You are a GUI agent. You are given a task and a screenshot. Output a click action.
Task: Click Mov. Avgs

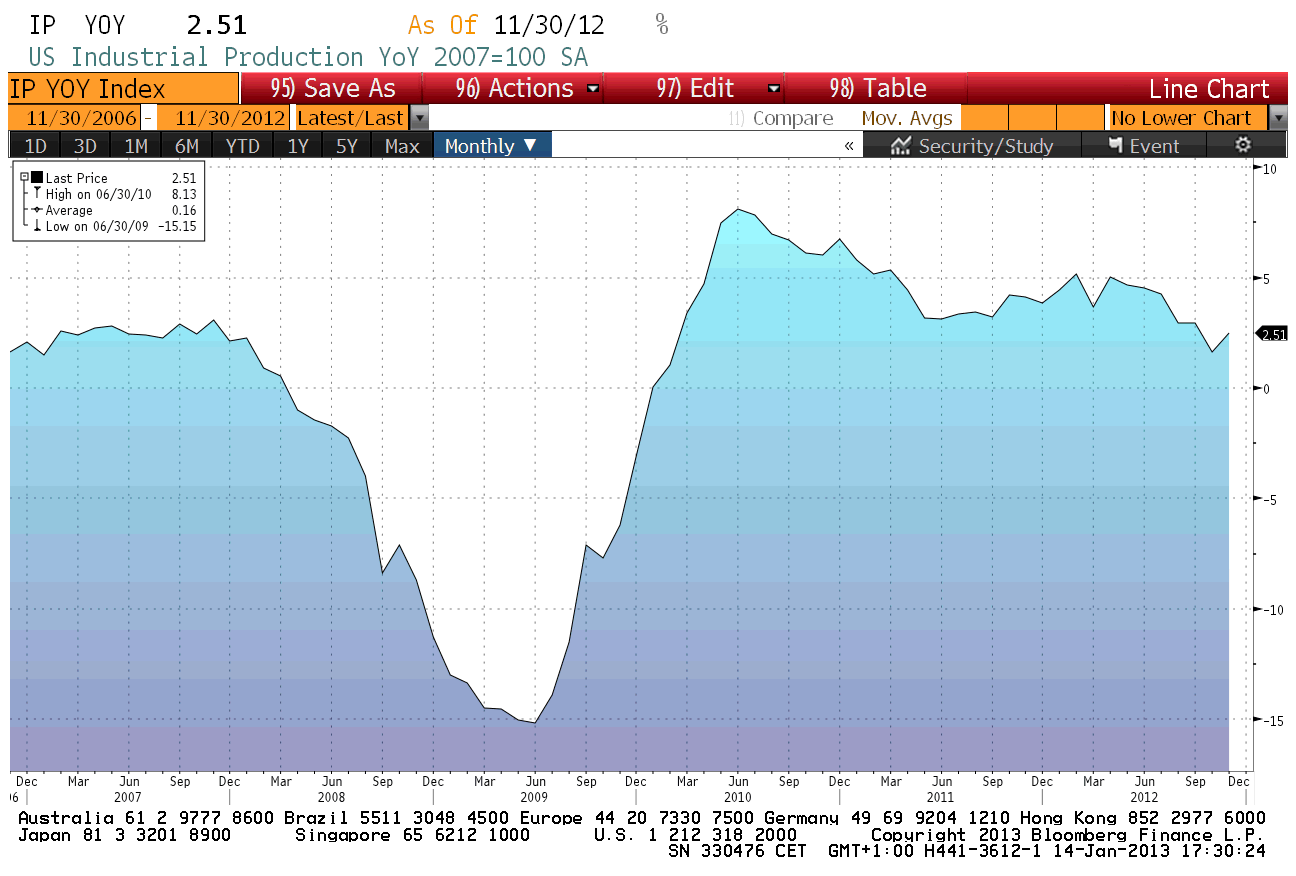[x=908, y=118]
